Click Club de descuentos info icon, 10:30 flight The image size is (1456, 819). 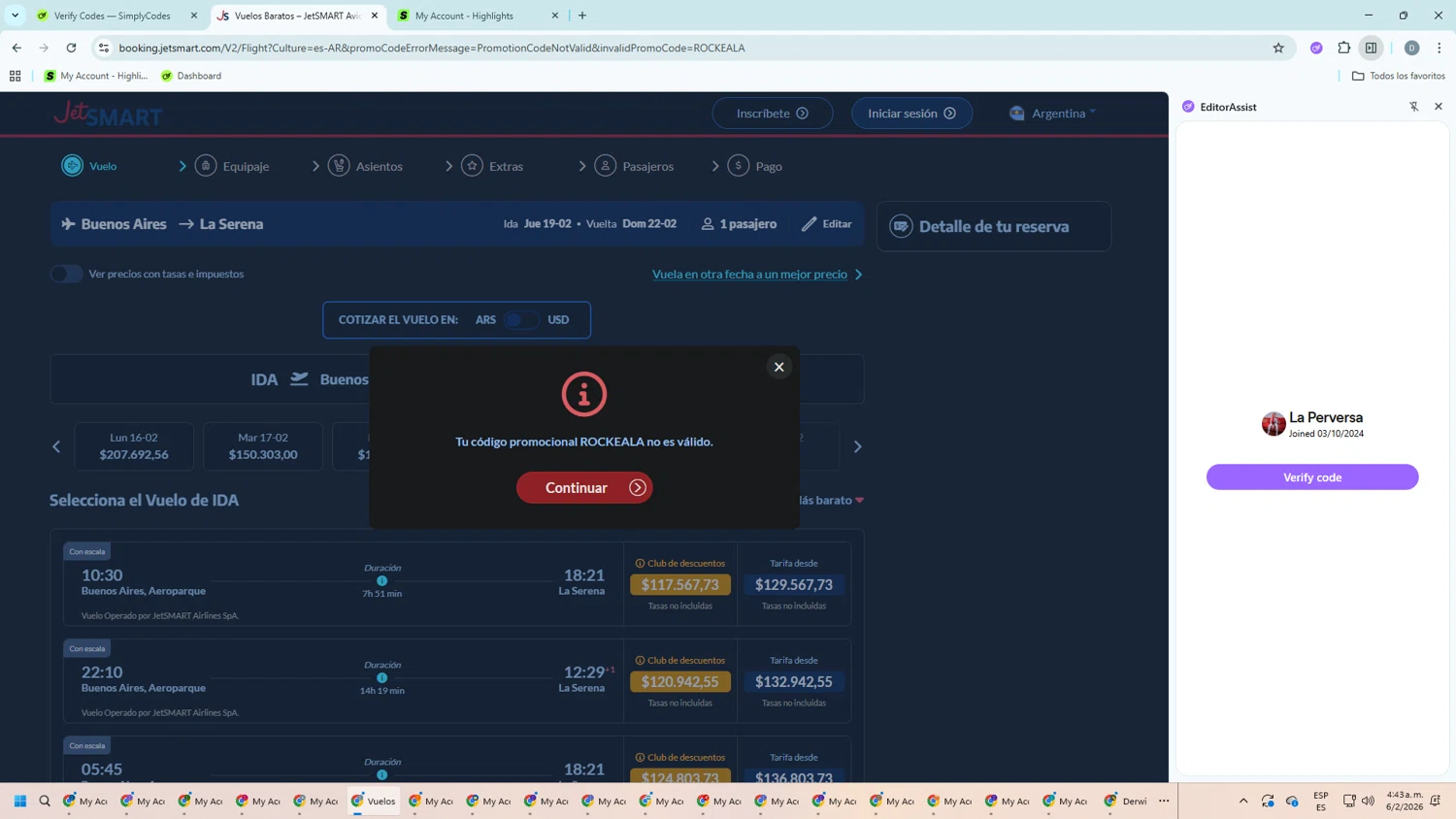coord(640,563)
